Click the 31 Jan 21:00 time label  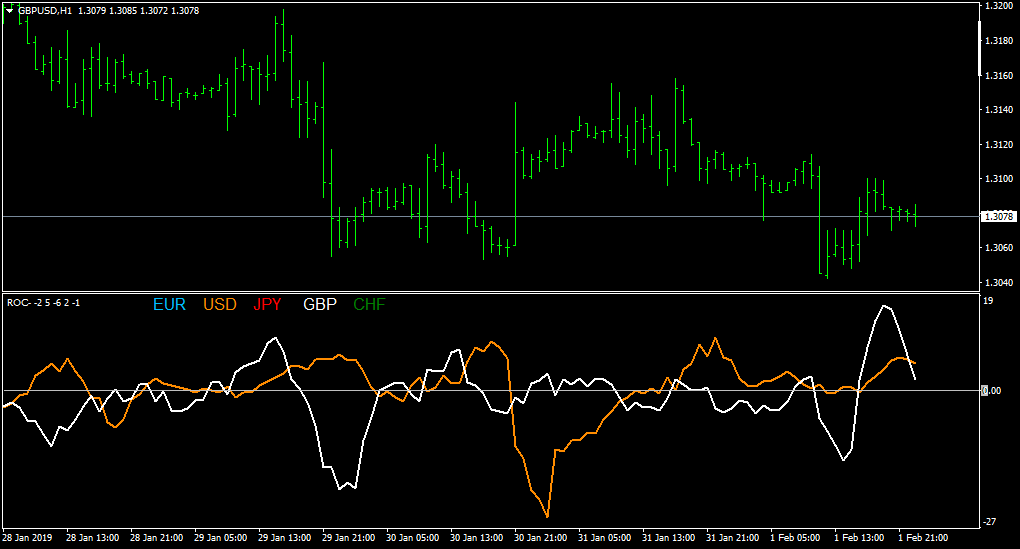(732, 538)
